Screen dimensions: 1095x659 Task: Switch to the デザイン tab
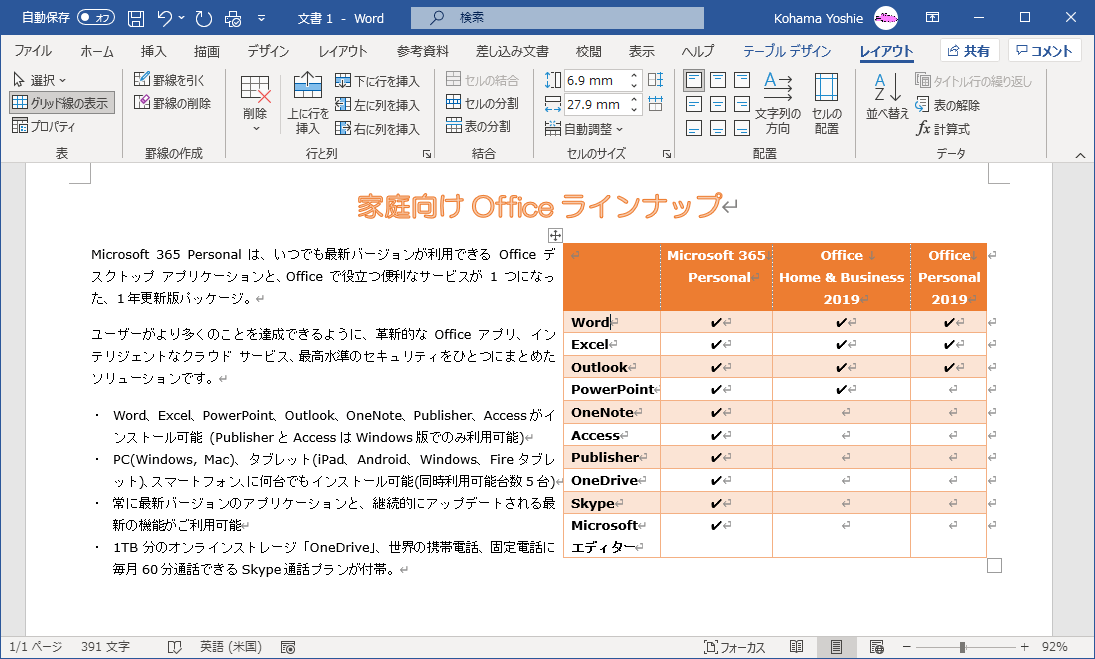[x=268, y=51]
